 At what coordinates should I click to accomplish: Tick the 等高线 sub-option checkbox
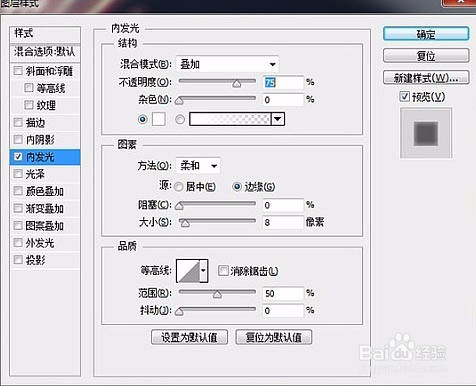(x=29, y=88)
